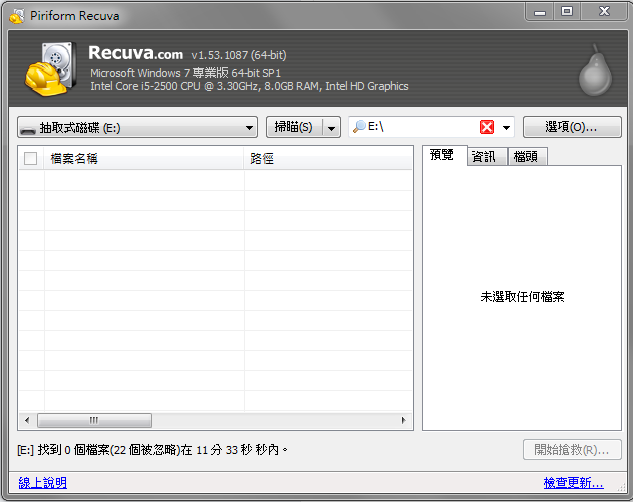
Task: Click the Recuva title bar app icon
Action: click(x=17, y=16)
